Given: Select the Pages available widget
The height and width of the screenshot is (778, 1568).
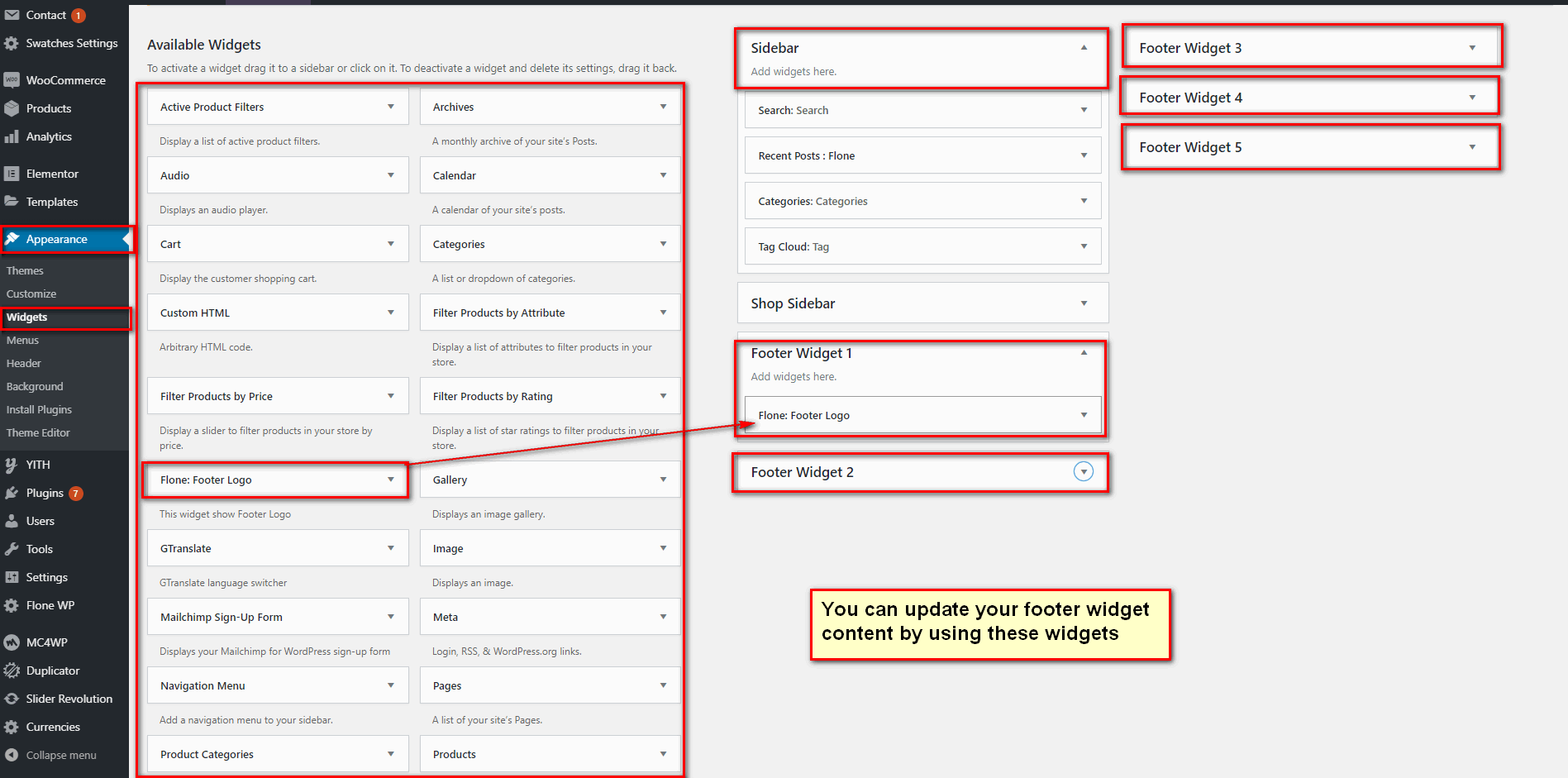Looking at the screenshot, I should pyautogui.click(x=550, y=685).
